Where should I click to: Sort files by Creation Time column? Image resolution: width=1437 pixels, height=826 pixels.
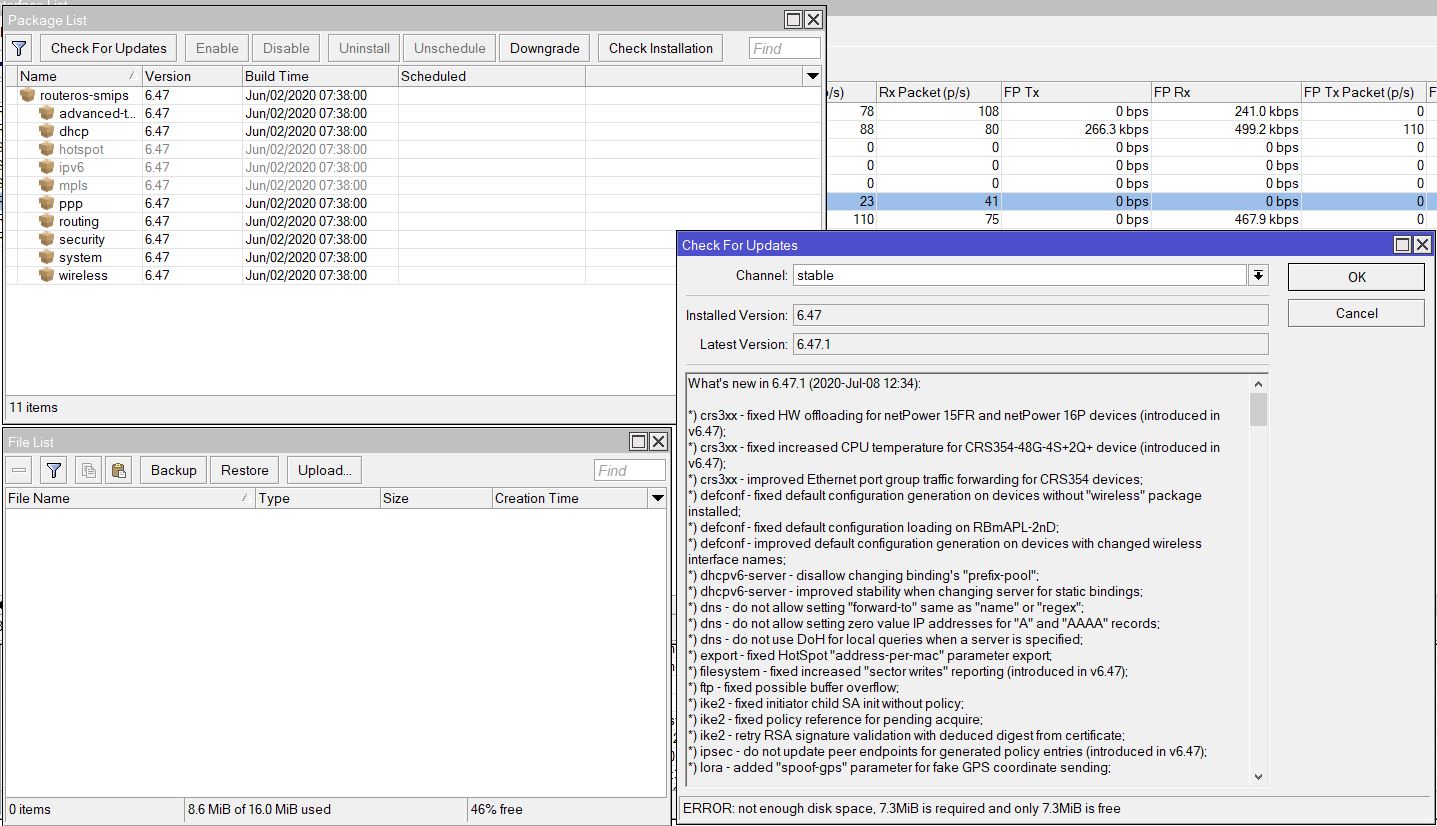[570, 498]
